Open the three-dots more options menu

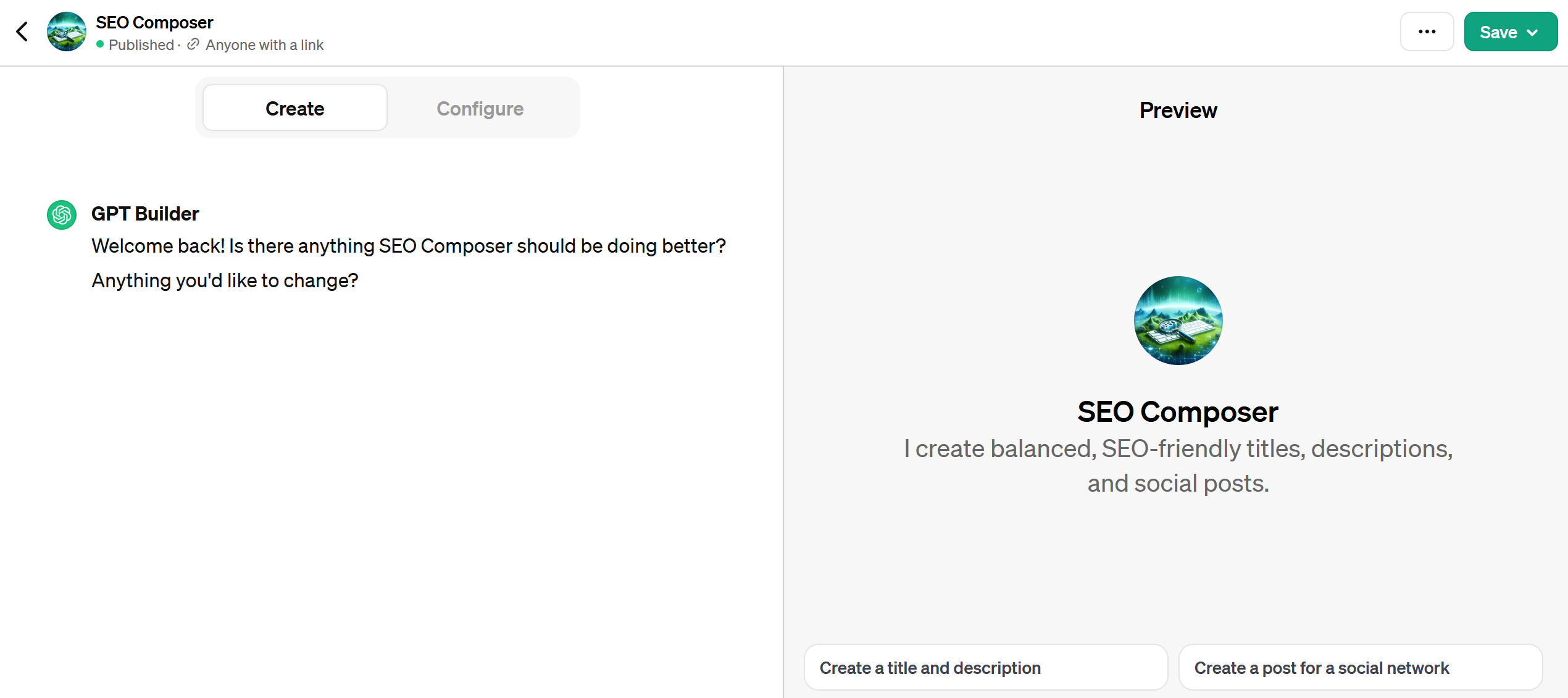(x=1427, y=32)
